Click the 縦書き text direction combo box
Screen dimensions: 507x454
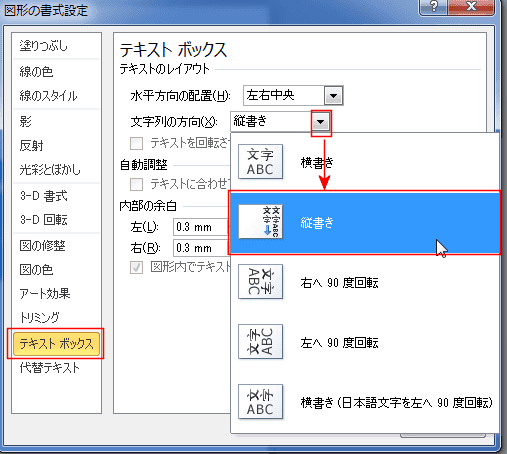(280, 122)
